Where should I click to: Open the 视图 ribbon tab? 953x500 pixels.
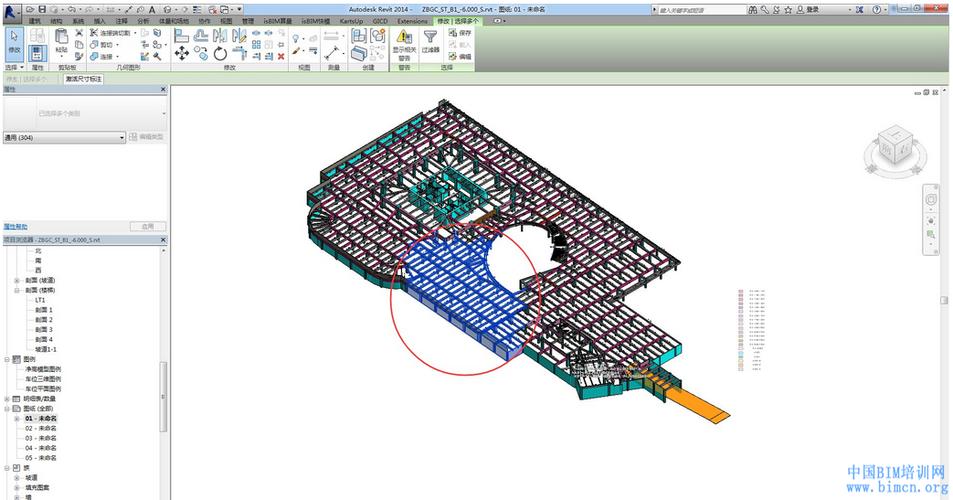point(226,21)
